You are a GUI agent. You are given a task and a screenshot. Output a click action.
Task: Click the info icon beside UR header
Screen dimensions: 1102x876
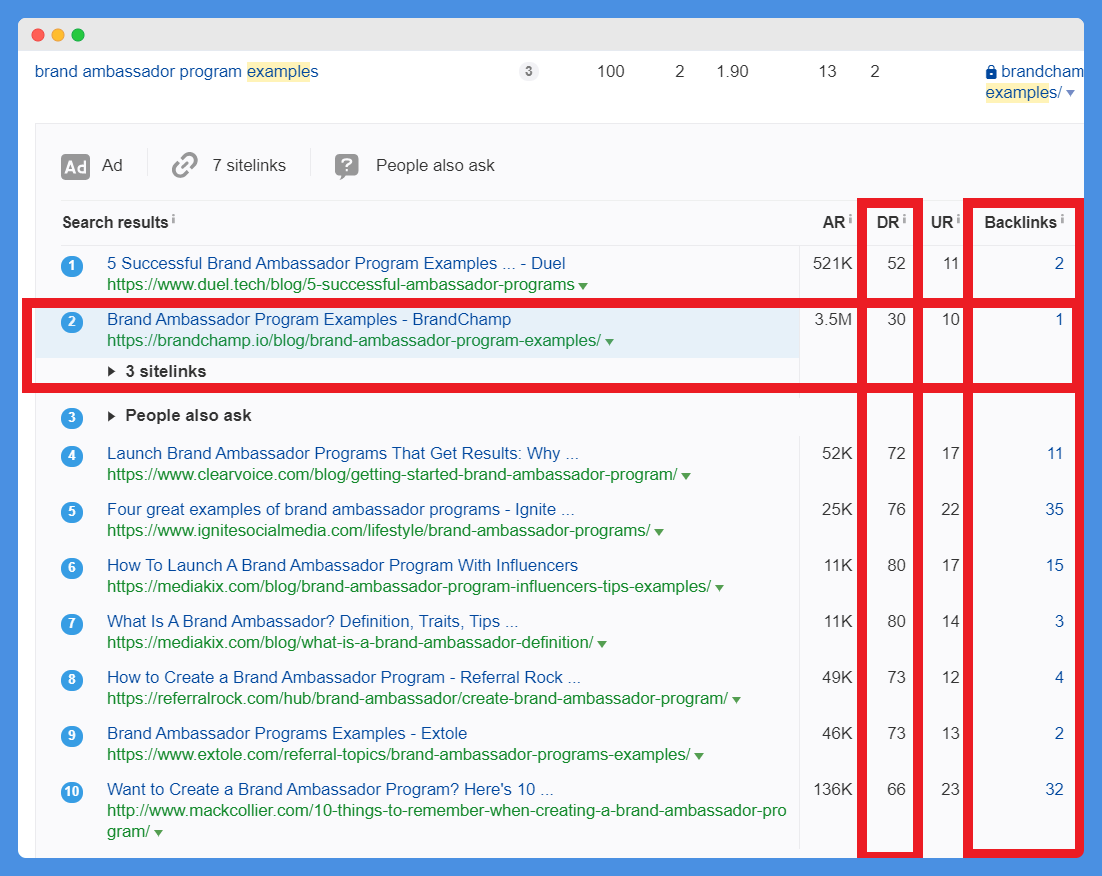(x=958, y=219)
